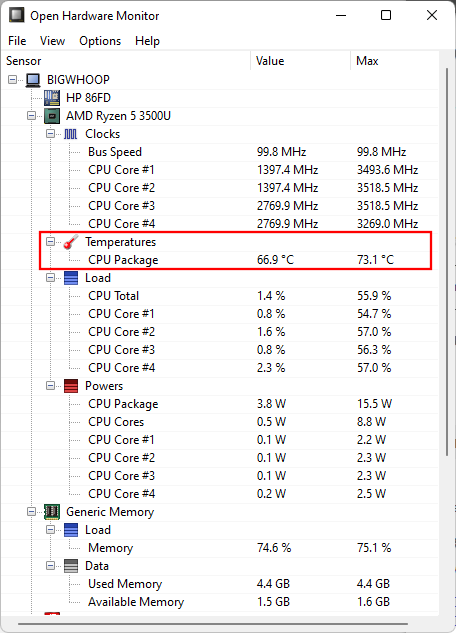Select CPU Core #4 under Powers
This screenshot has width=456, height=633.
pos(220,494)
